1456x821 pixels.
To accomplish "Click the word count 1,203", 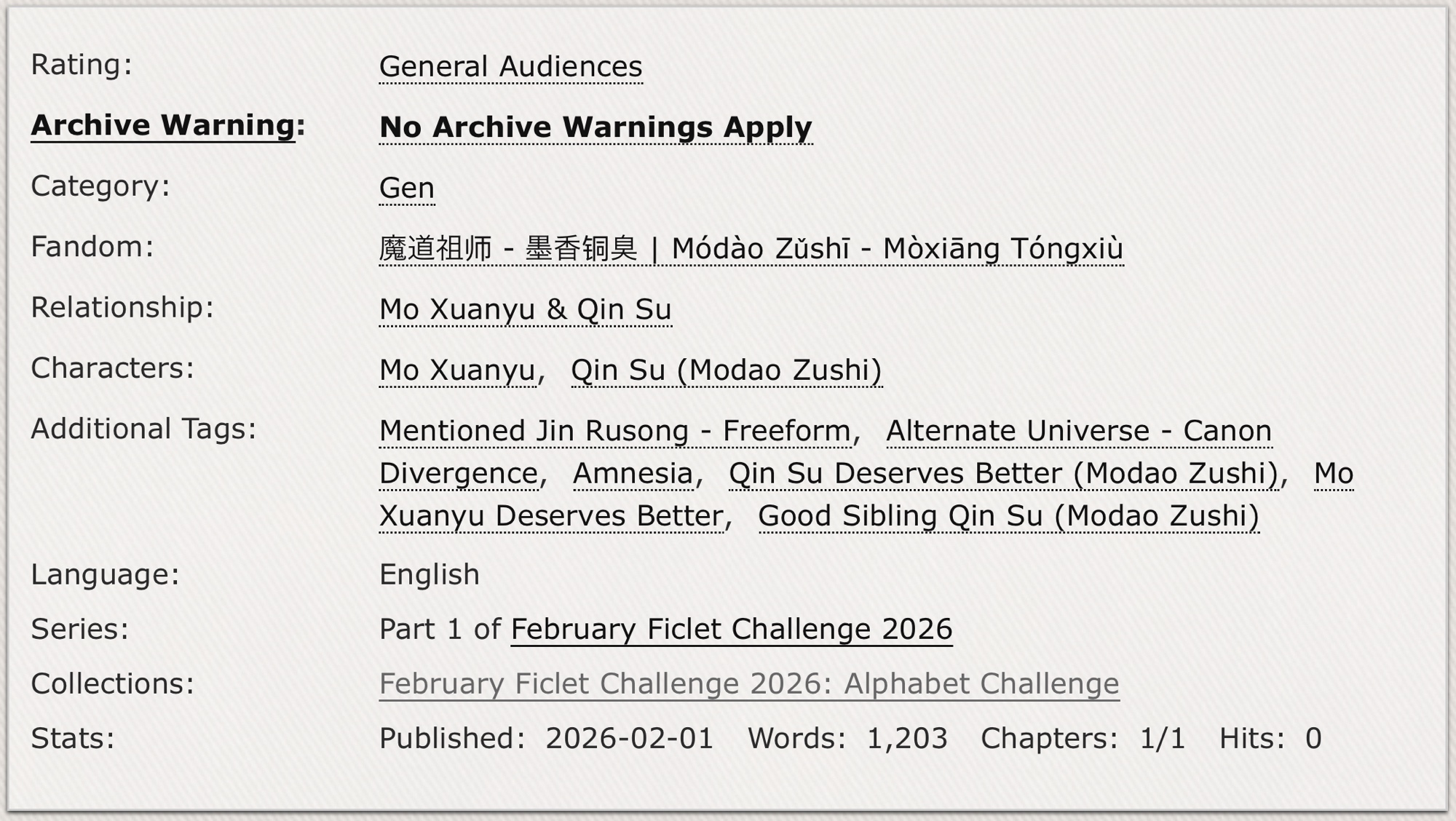I will [906, 739].
